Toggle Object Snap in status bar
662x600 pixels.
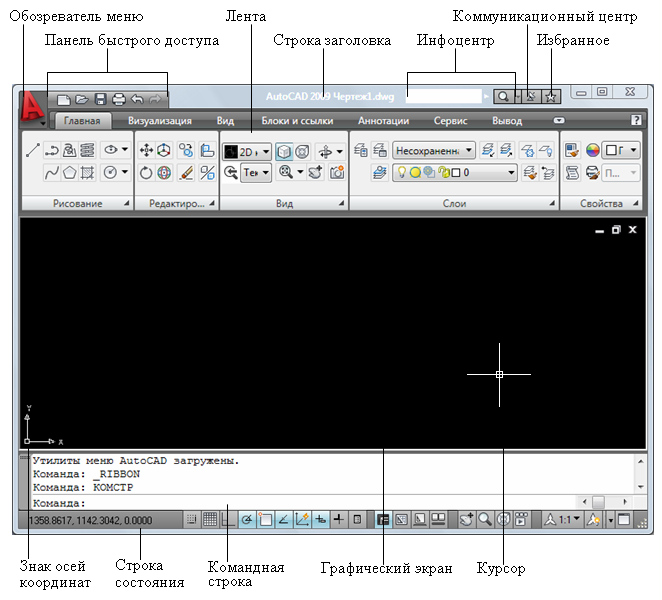[266, 519]
